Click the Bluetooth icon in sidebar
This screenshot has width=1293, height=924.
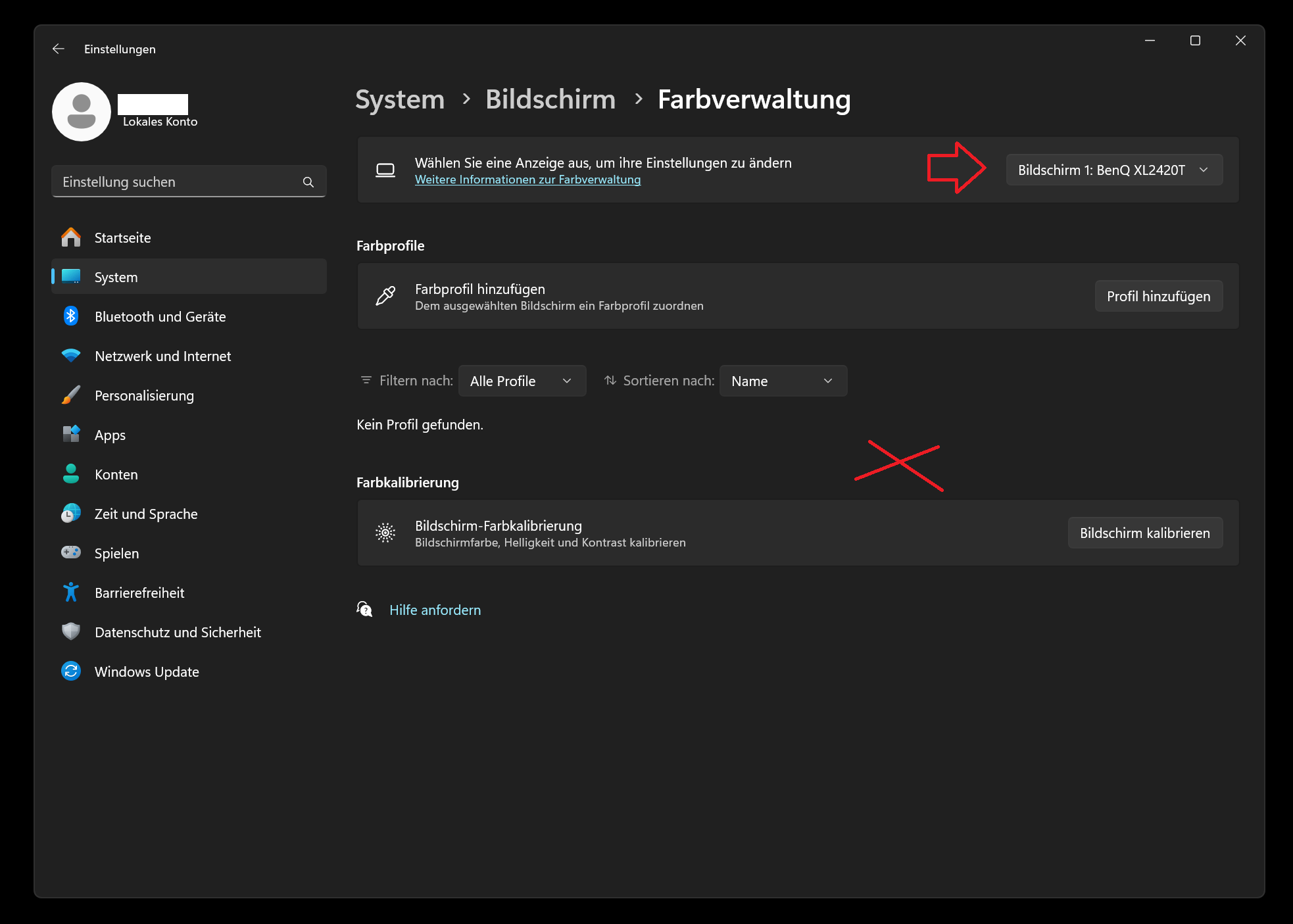[x=71, y=316]
